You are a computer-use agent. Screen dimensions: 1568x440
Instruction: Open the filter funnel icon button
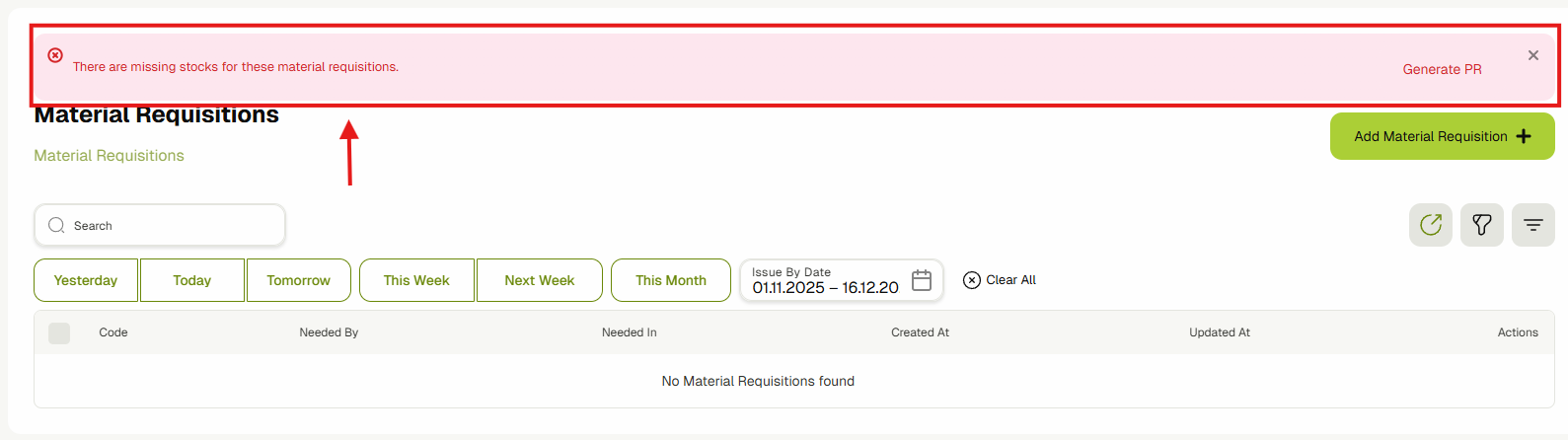point(1481,225)
